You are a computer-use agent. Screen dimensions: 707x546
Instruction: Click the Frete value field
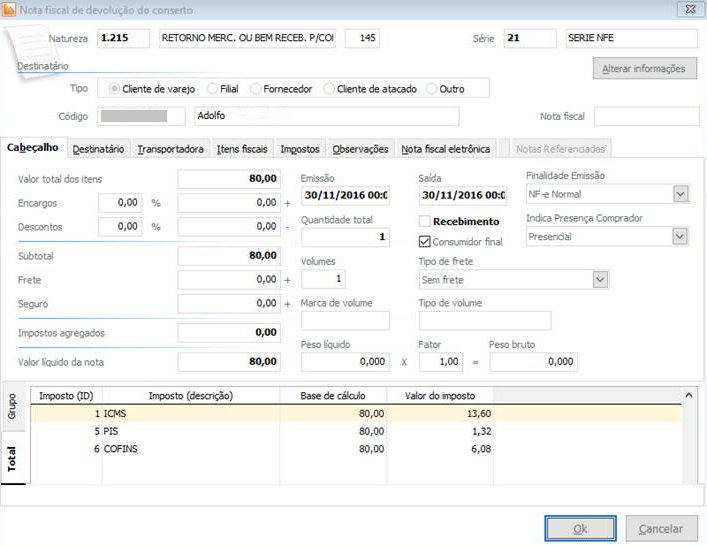[229, 280]
